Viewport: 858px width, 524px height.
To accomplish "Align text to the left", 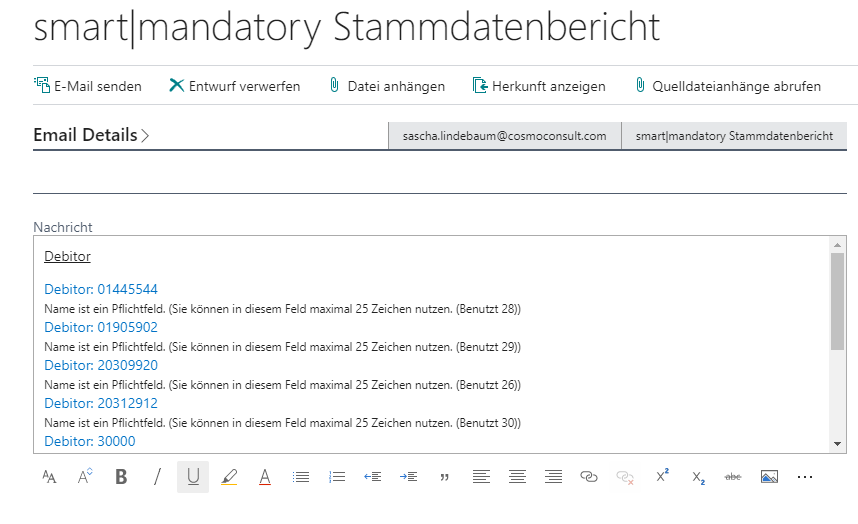I will 481,477.
